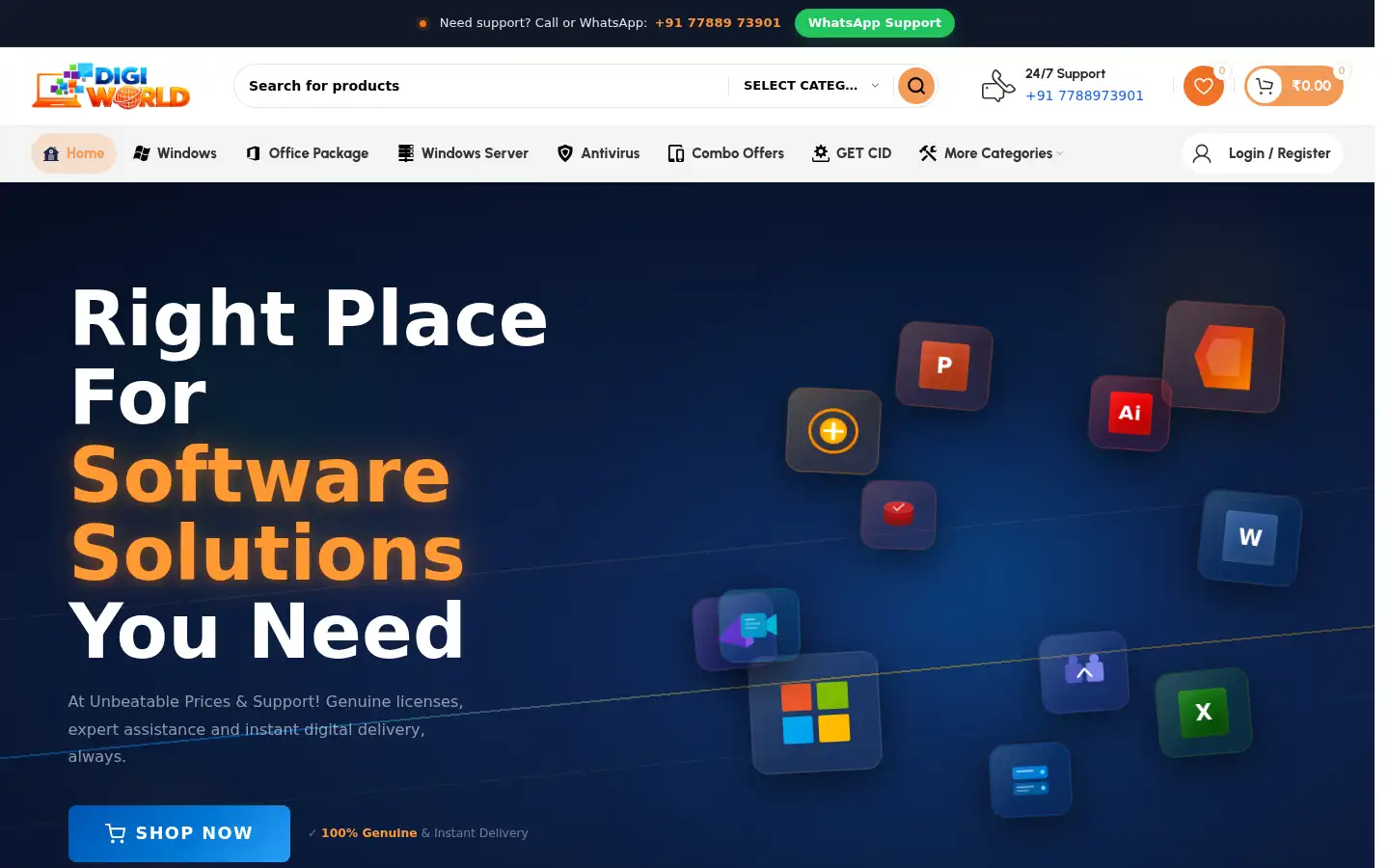Image resolution: width=1389 pixels, height=868 pixels.
Task: Click the Excel X tile
Action: click(1204, 712)
